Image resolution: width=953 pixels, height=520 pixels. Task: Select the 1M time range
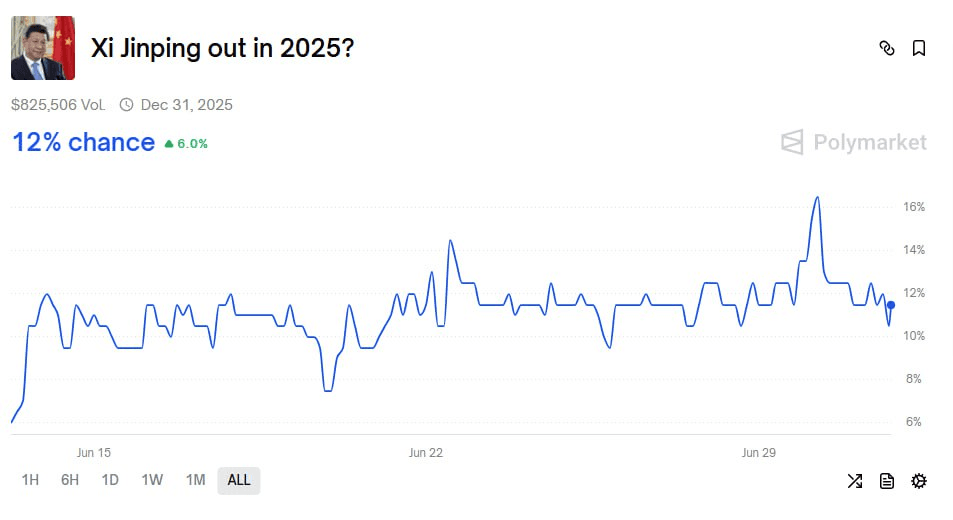[x=196, y=481]
